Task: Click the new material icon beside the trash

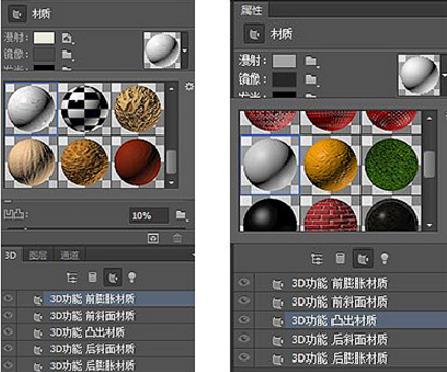Action: [x=153, y=238]
